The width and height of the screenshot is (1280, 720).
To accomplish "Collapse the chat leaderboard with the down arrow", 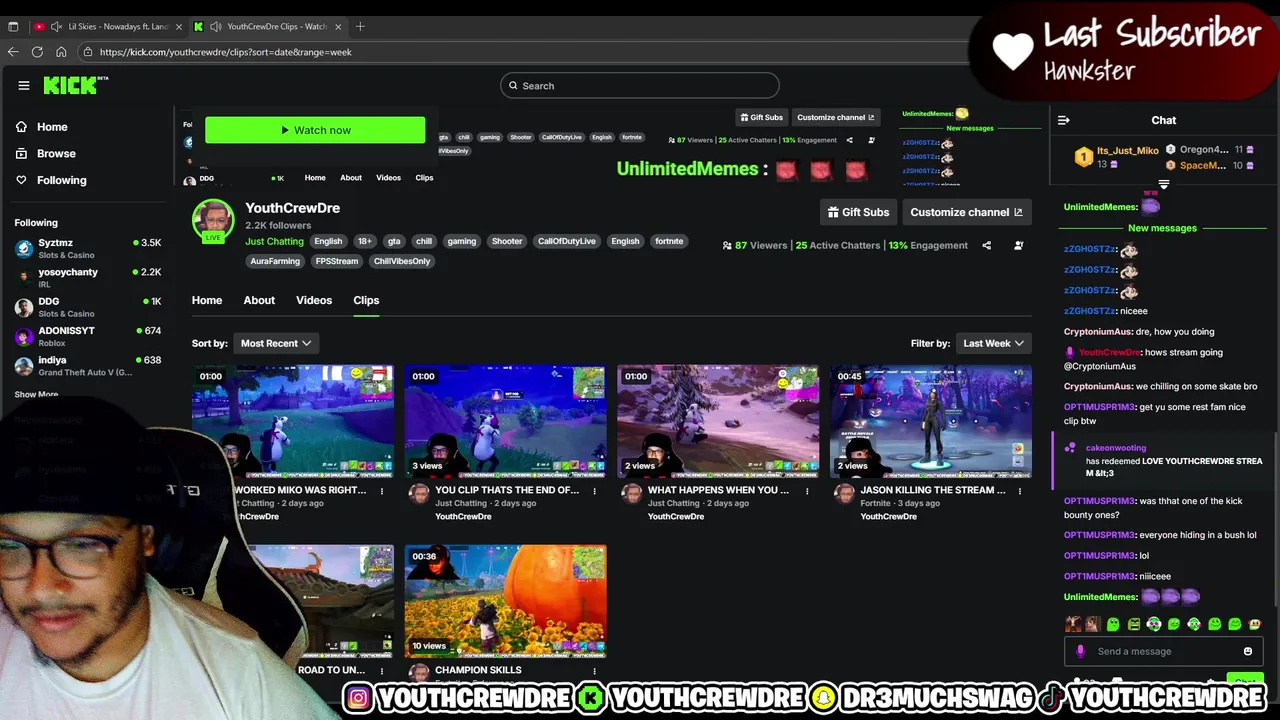I will [x=1163, y=185].
